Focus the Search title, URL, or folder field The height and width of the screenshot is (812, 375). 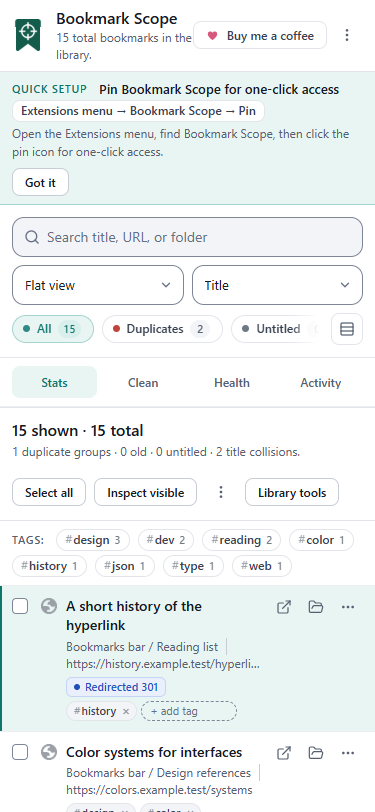point(188,237)
